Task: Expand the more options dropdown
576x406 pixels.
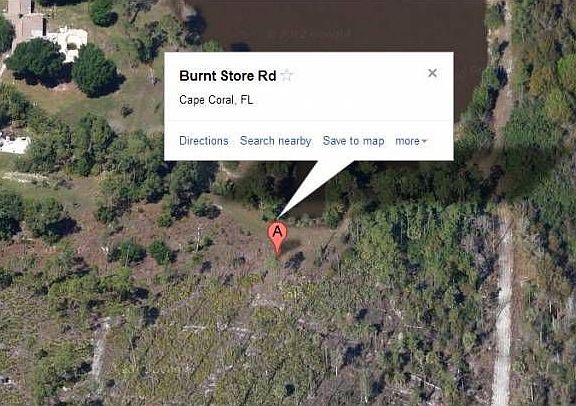Action: (x=411, y=141)
